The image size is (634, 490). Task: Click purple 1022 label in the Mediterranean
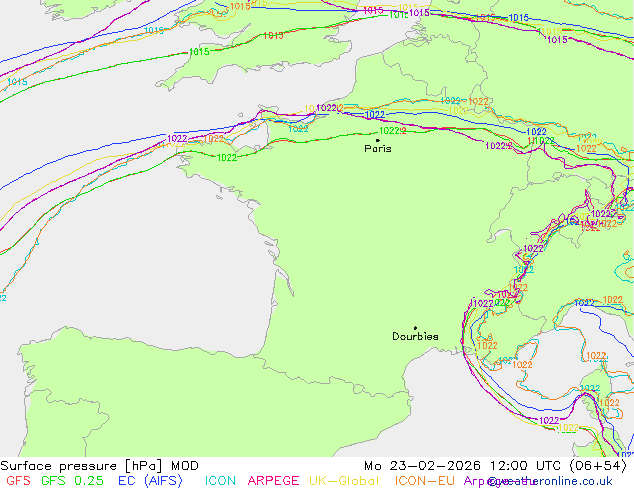[549, 421]
